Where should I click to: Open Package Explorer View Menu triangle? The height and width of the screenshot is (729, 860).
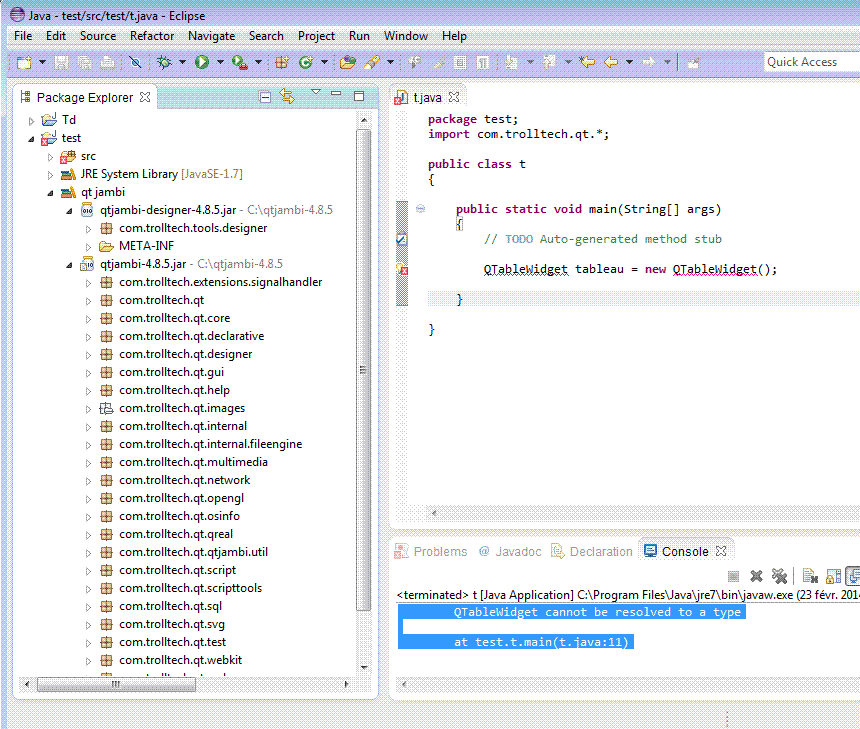coord(315,92)
